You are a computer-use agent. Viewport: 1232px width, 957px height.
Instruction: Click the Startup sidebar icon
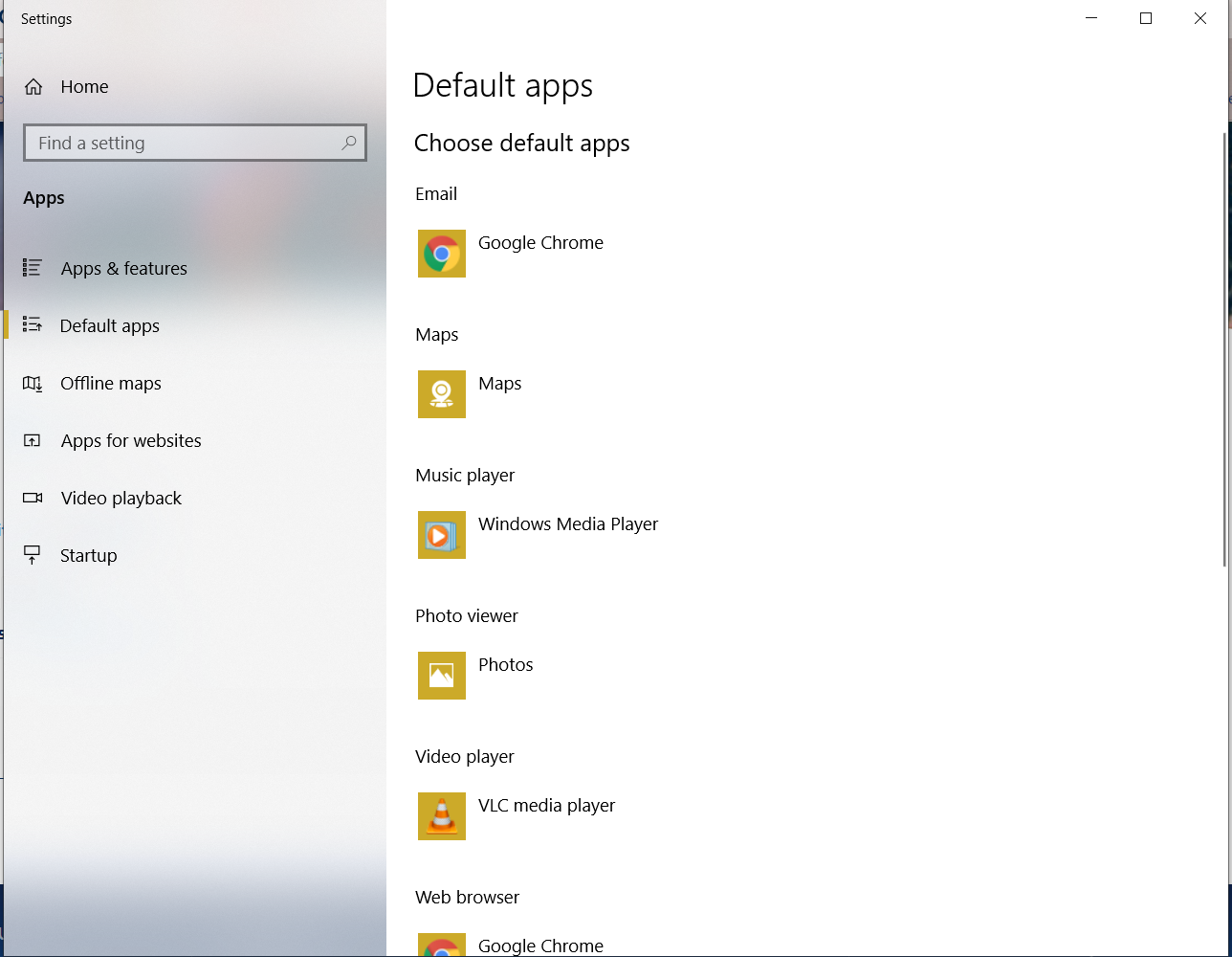33,555
